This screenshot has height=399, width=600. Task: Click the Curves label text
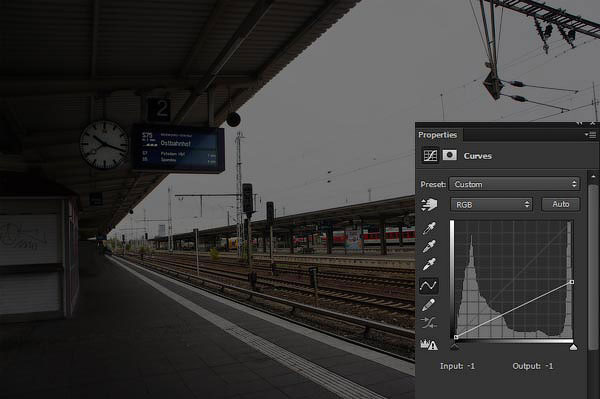coord(478,156)
